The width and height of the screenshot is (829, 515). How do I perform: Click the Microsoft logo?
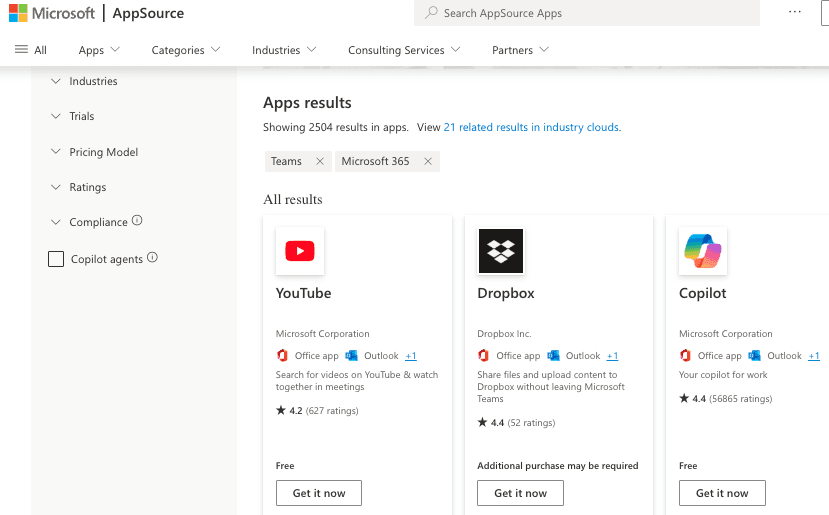click(x=52, y=13)
